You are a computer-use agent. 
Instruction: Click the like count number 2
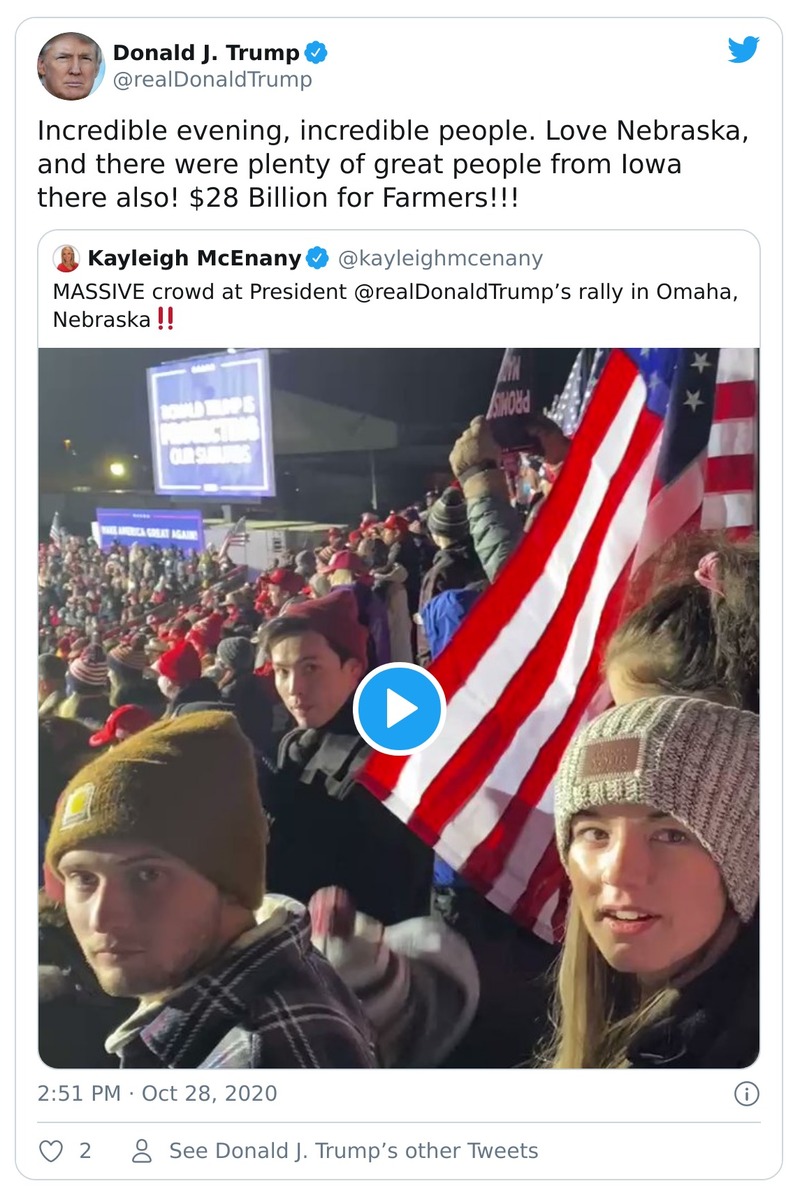tap(85, 1151)
